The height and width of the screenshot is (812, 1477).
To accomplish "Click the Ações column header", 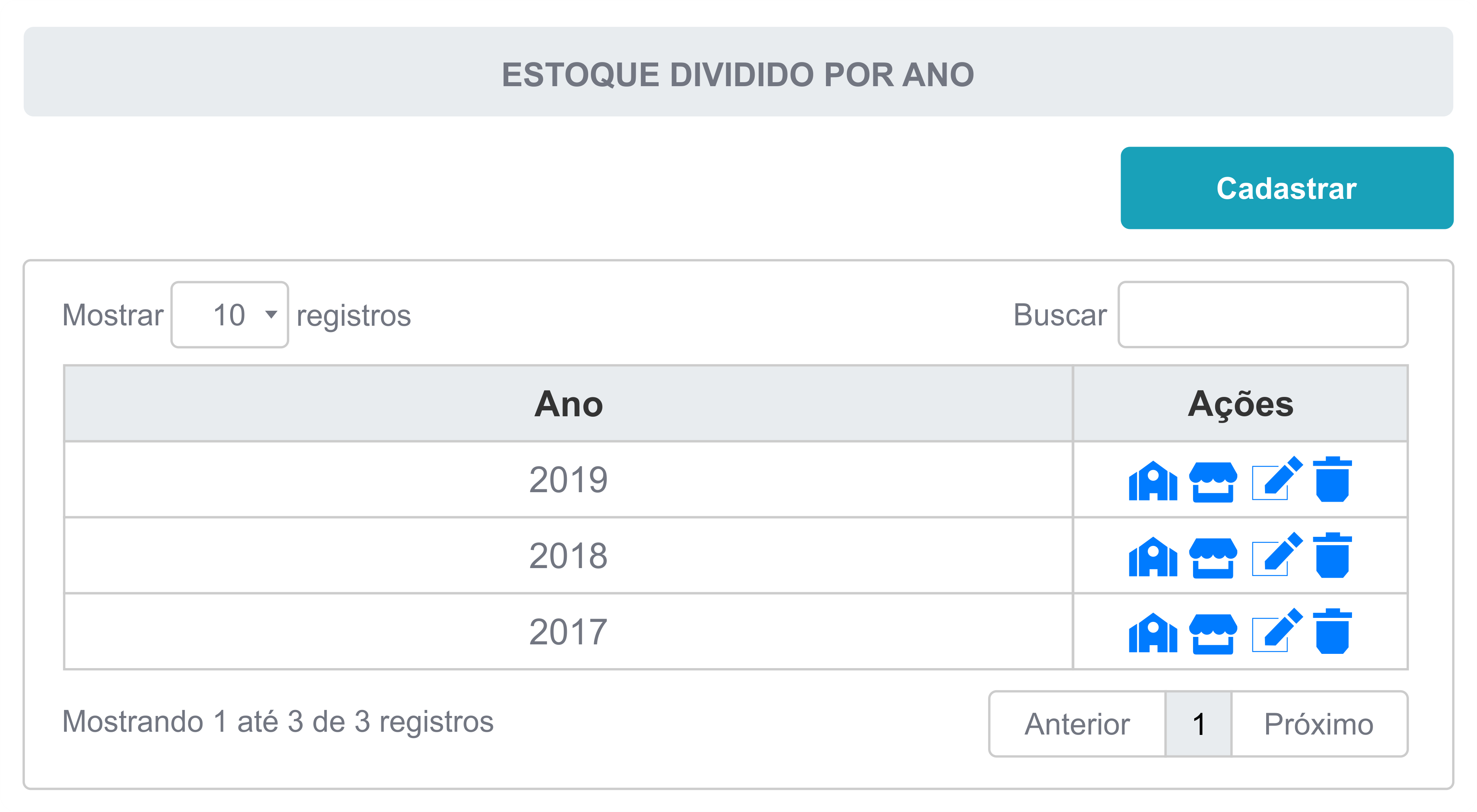I will 1240,403.
